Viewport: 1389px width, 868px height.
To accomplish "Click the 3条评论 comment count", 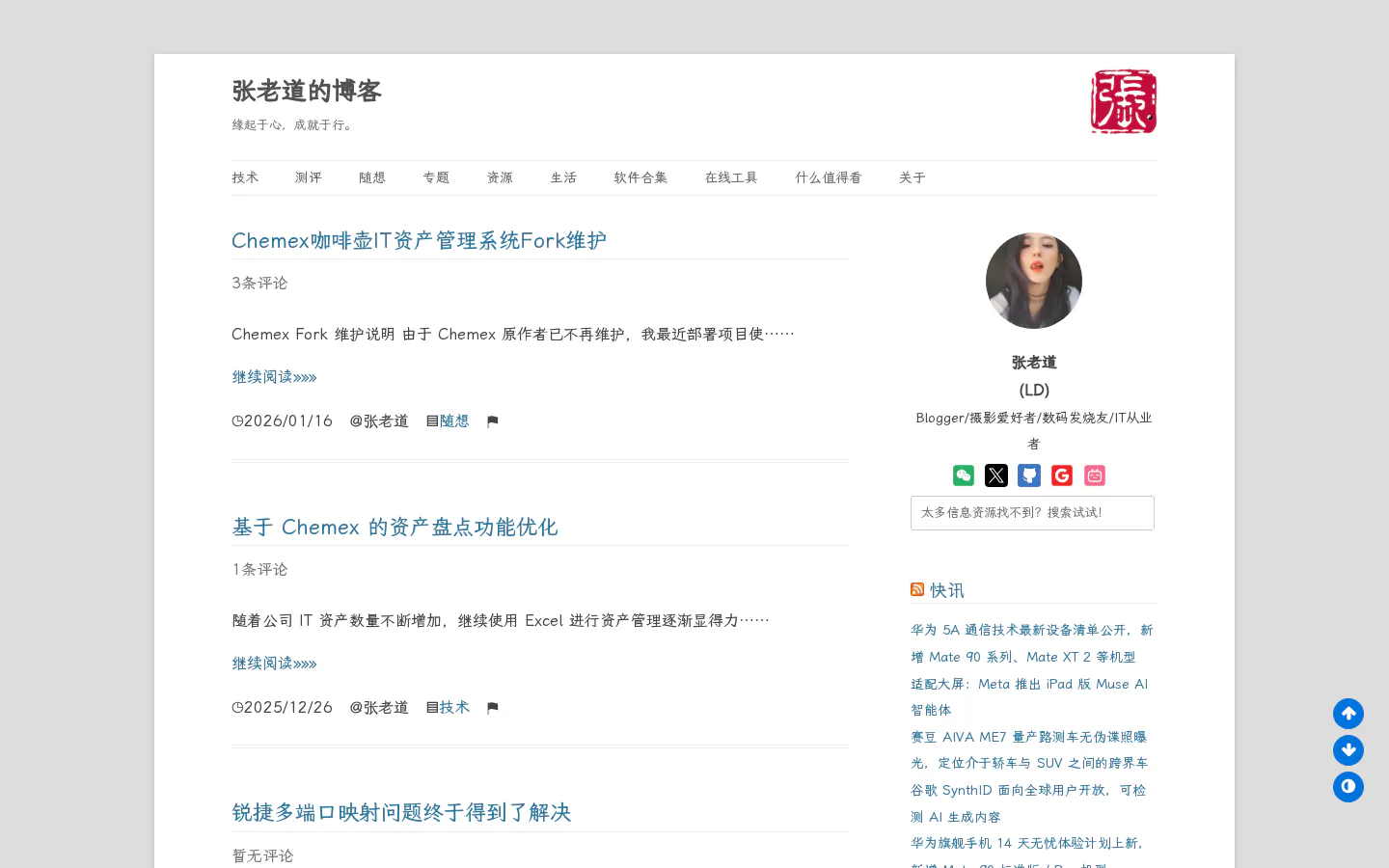I will tap(259, 283).
